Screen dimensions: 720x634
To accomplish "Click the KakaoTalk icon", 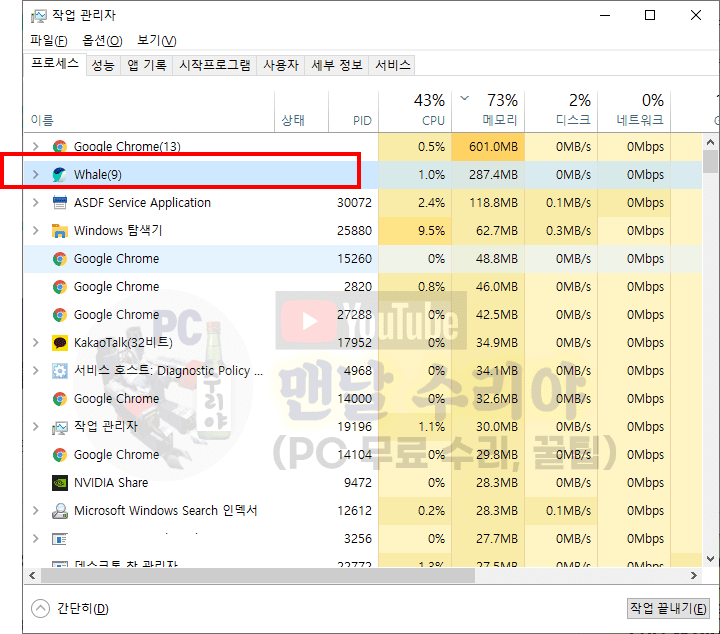I will pyautogui.click(x=60, y=342).
